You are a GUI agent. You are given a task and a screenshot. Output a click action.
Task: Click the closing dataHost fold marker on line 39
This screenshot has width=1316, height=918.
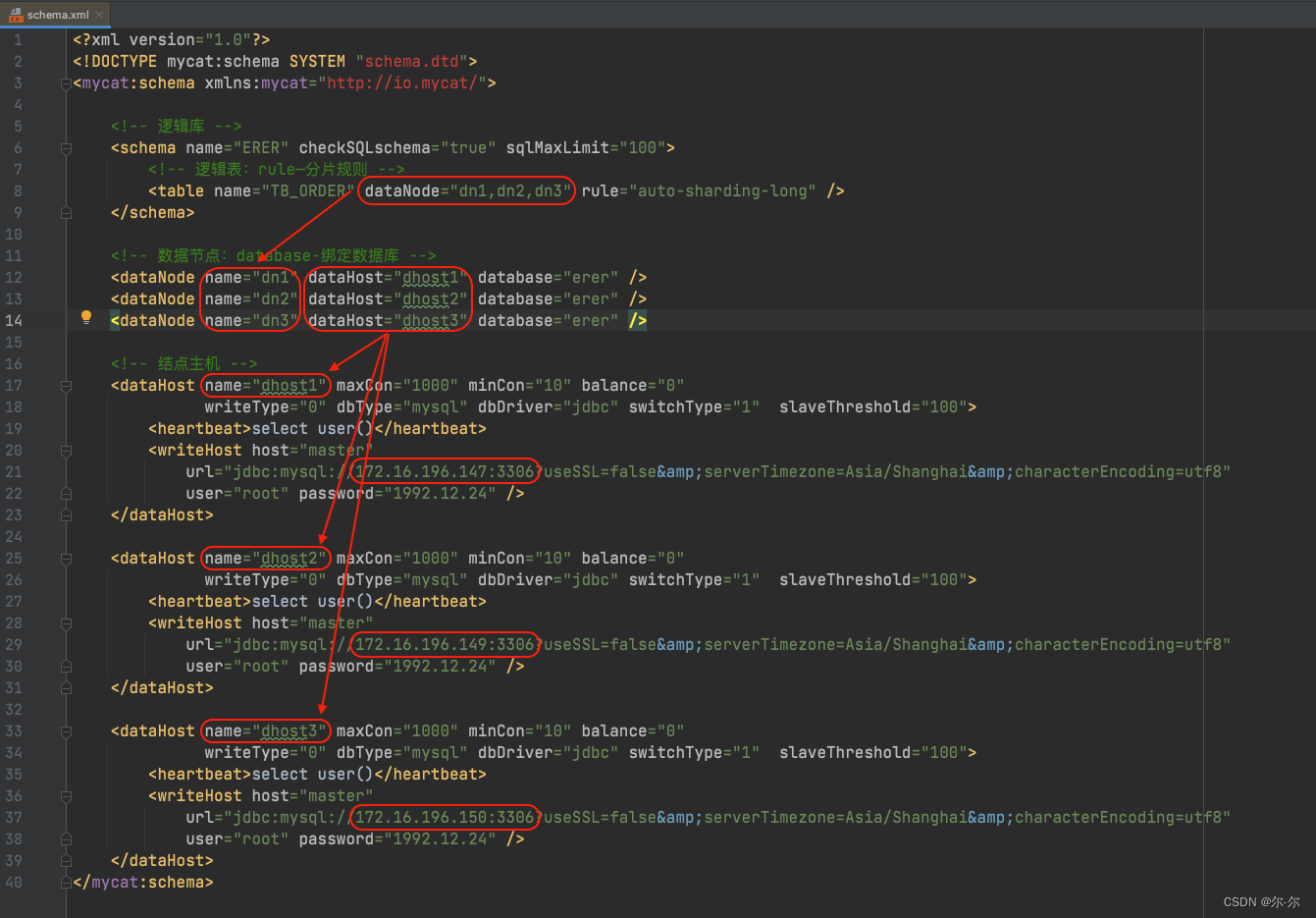pyautogui.click(x=67, y=861)
